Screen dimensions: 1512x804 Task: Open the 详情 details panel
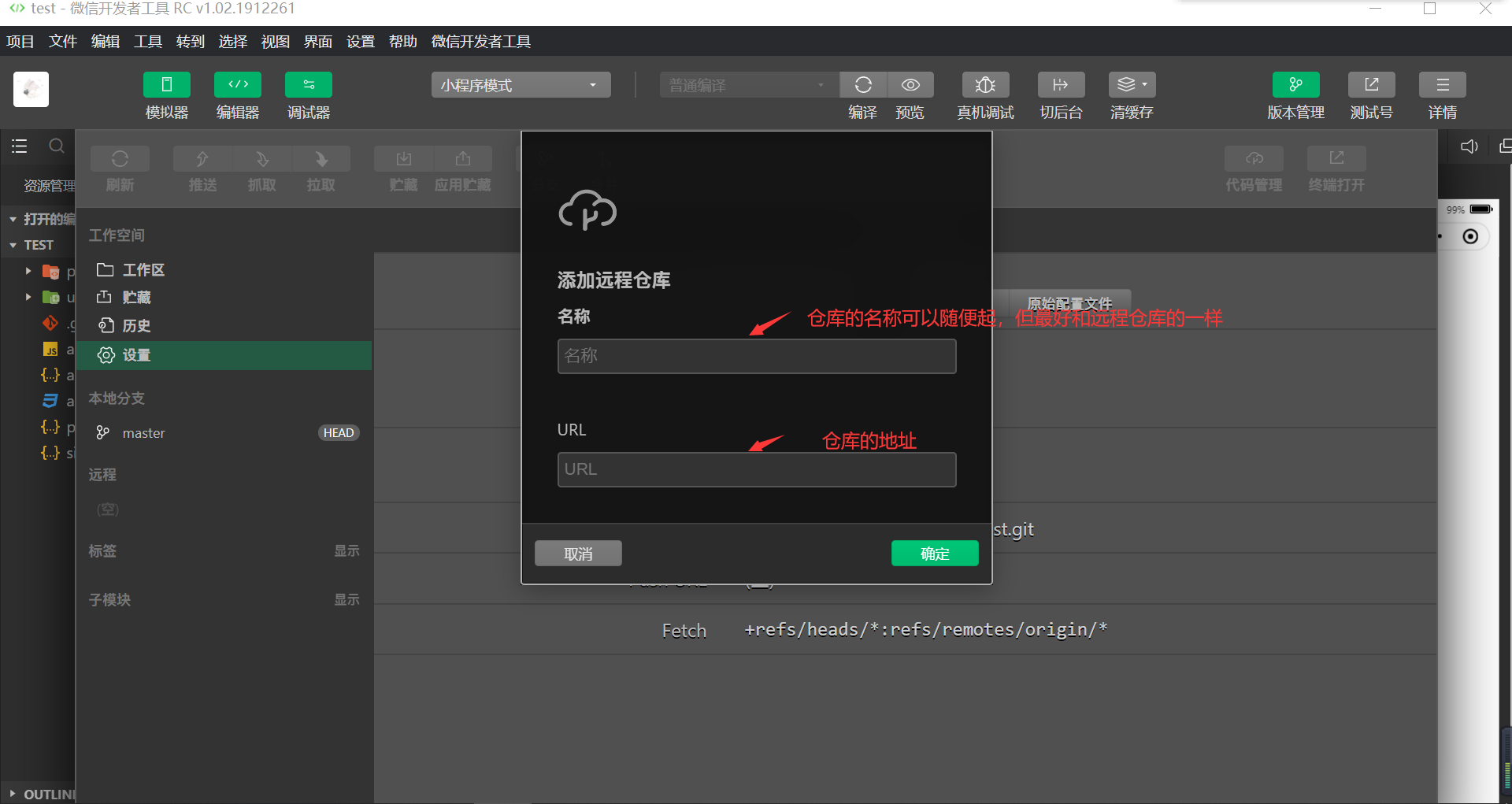tap(1442, 84)
